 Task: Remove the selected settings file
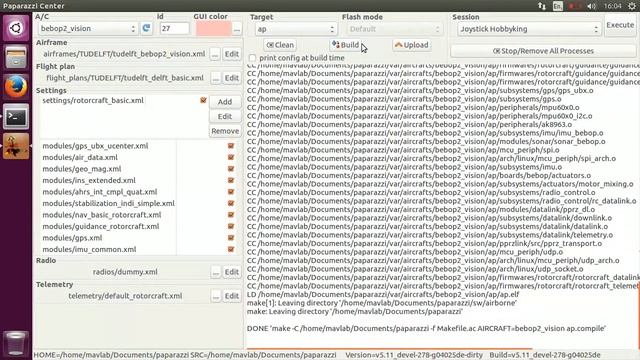point(224,131)
